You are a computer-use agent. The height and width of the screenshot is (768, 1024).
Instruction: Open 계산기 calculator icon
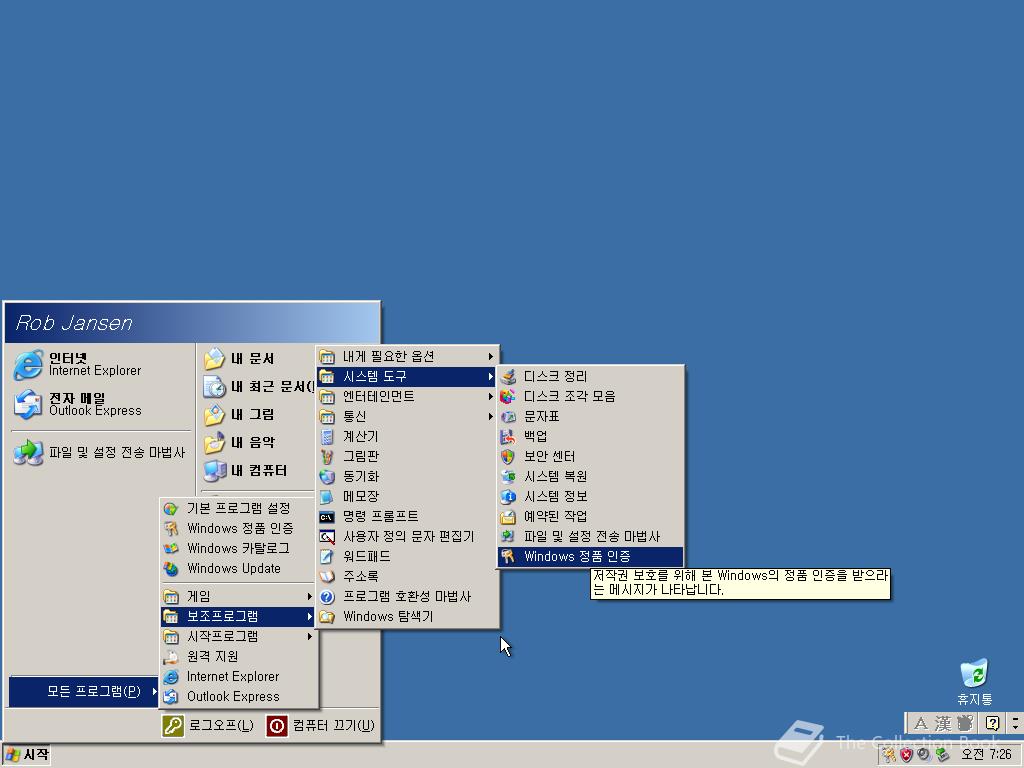coord(327,436)
